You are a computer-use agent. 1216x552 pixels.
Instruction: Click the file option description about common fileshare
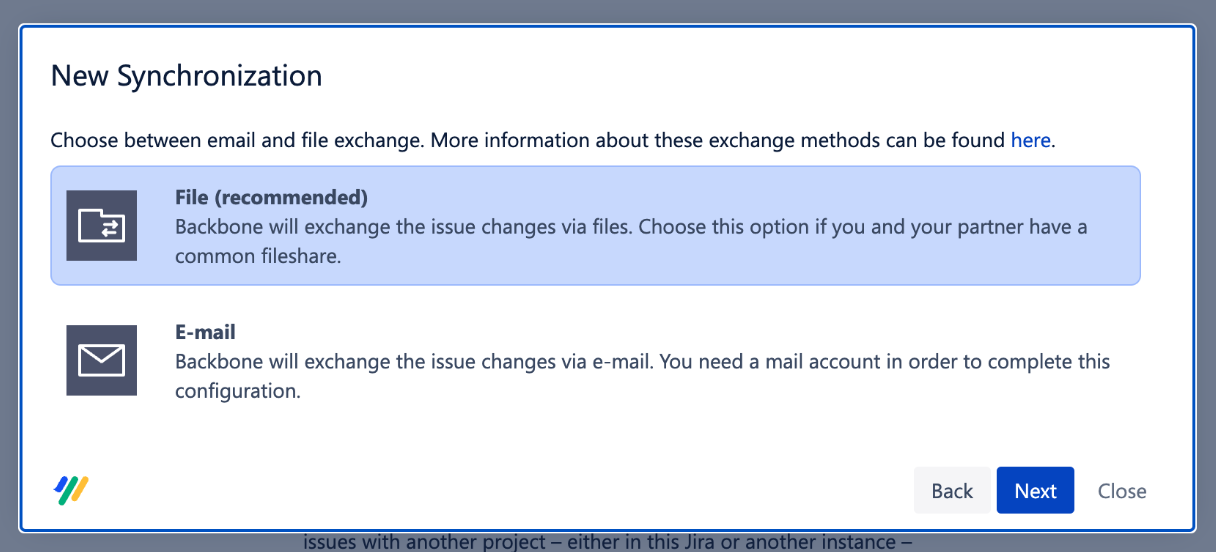coord(630,241)
